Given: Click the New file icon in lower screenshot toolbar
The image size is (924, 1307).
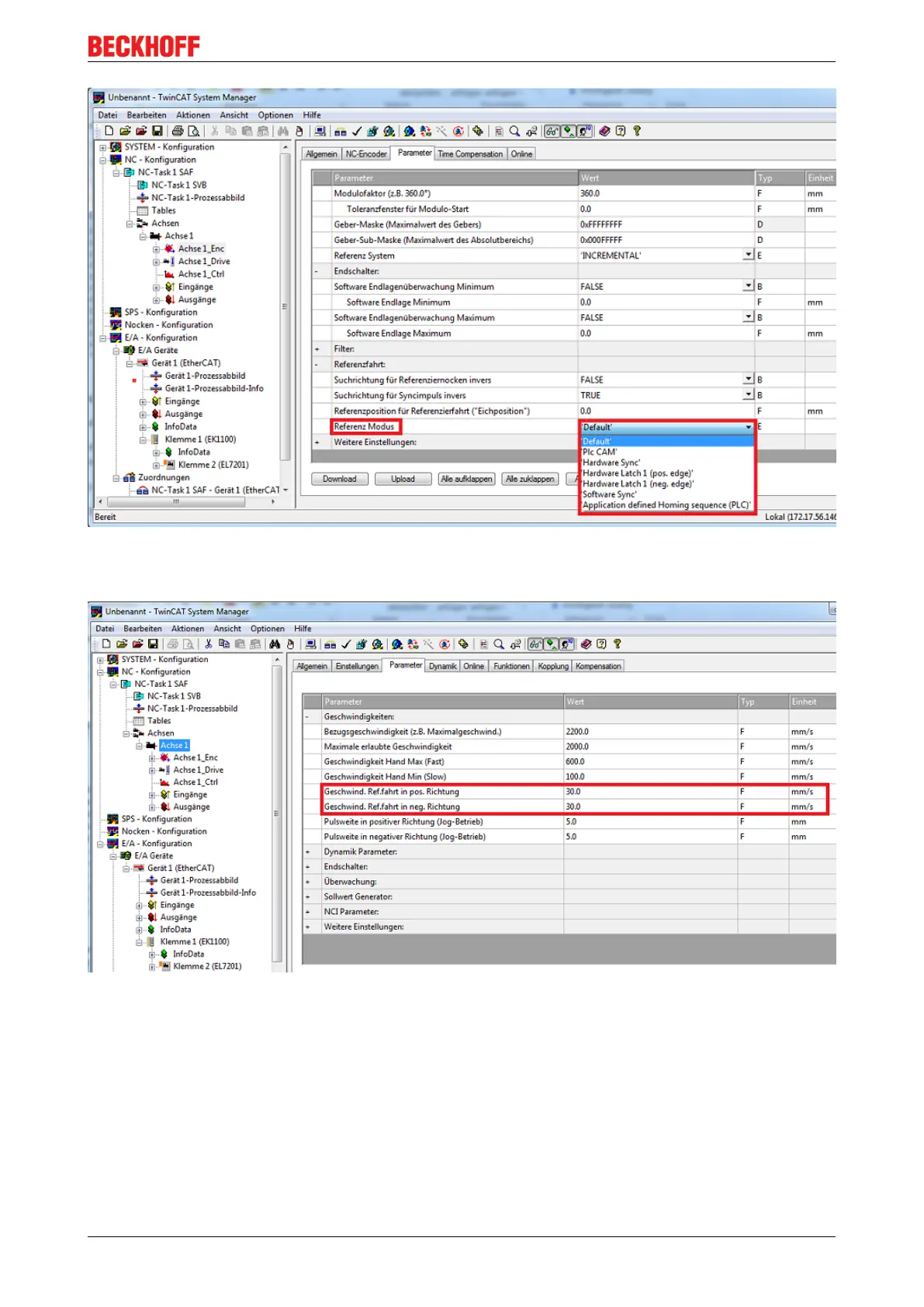Looking at the screenshot, I should point(106,644).
